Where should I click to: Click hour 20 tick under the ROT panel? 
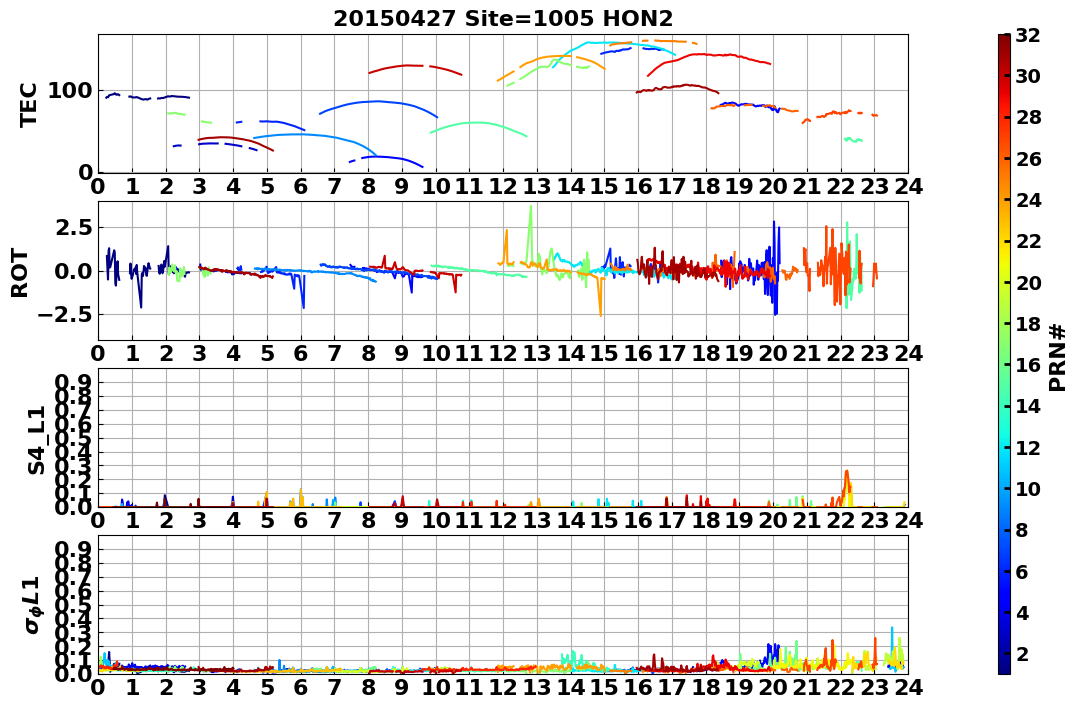pos(773,354)
